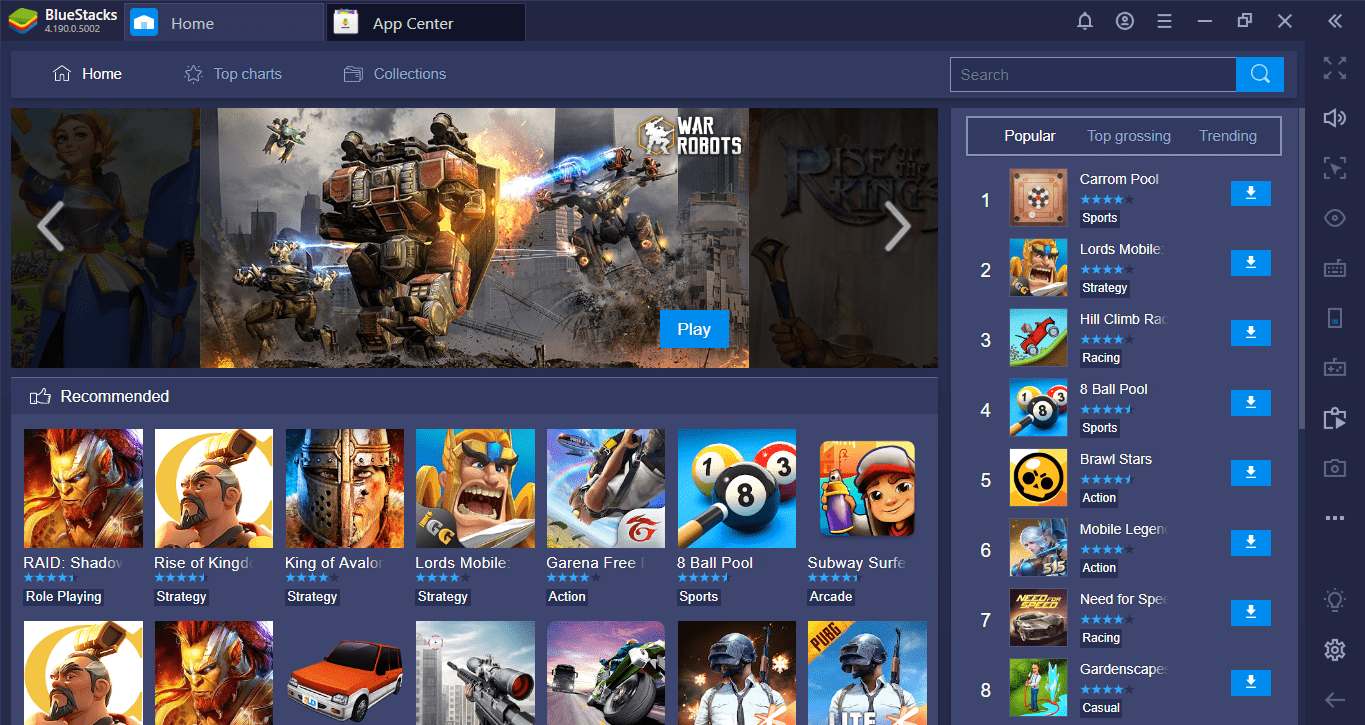This screenshot has width=1365, height=725.
Task: Download Gardenscapes from popular list
Action: tap(1250, 683)
